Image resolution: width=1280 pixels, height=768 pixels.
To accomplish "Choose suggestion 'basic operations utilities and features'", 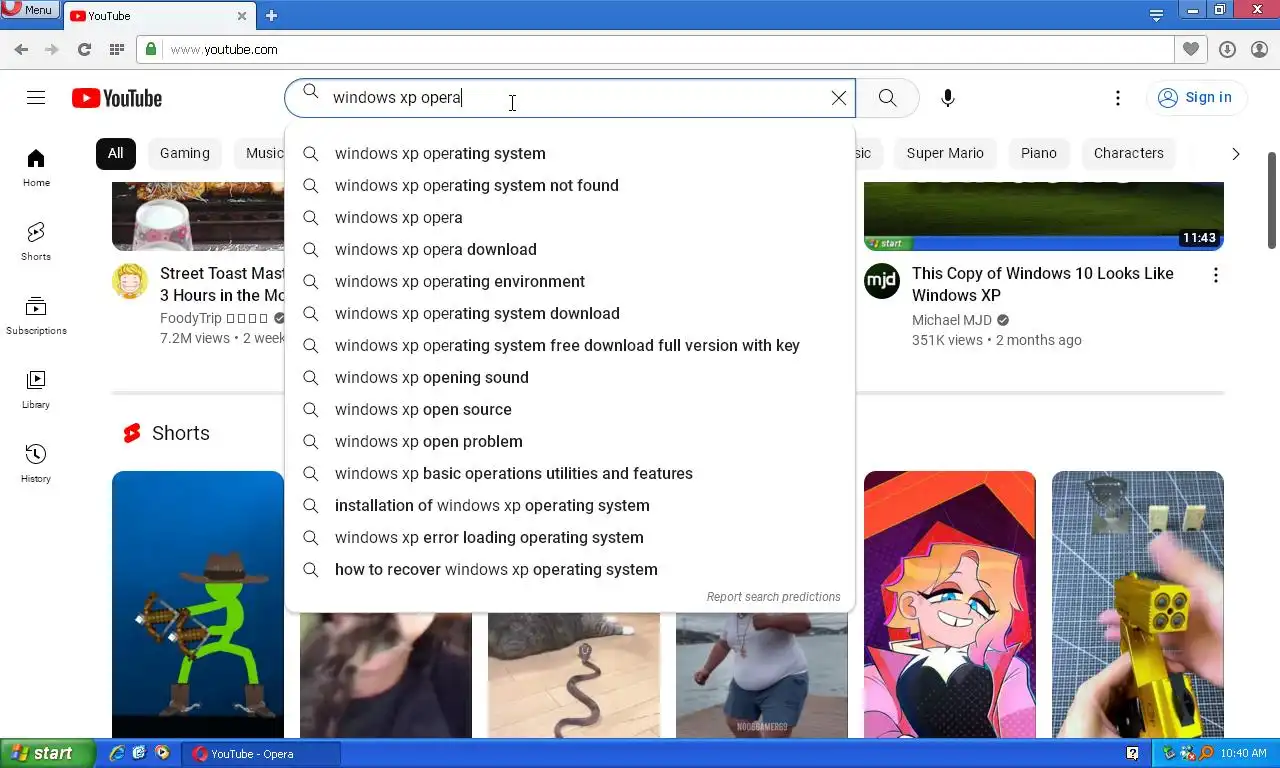I will pyautogui.click(x=570, y=473).
